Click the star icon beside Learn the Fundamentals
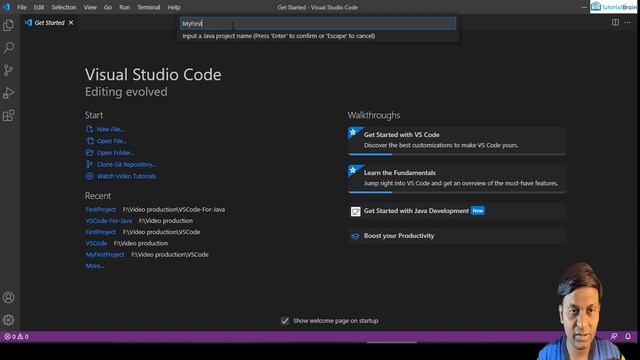Image resolution: width=640 pixels, height=360 pixels. coord(353,170)
